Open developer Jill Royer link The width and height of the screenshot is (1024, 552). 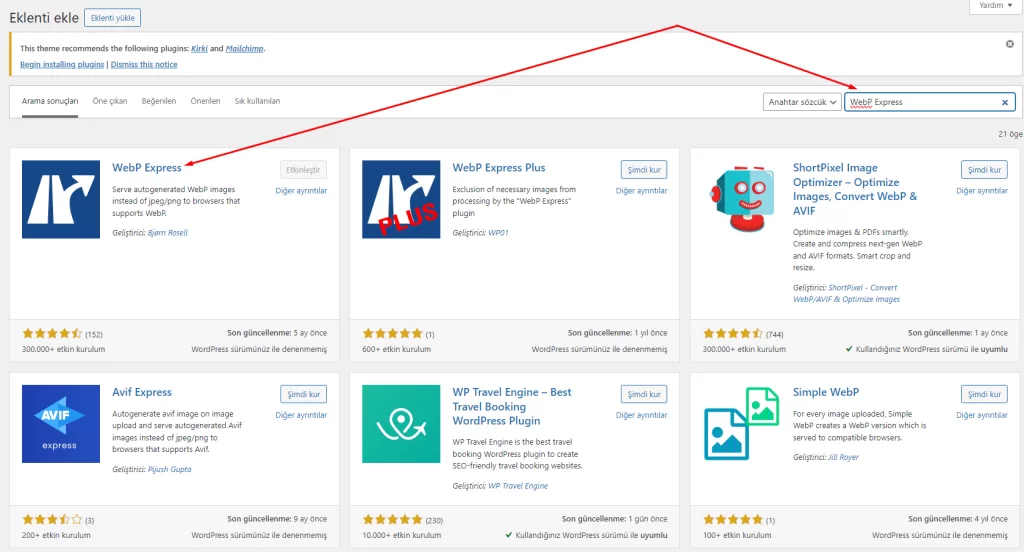pyautogui.click(x=843, y=457)
